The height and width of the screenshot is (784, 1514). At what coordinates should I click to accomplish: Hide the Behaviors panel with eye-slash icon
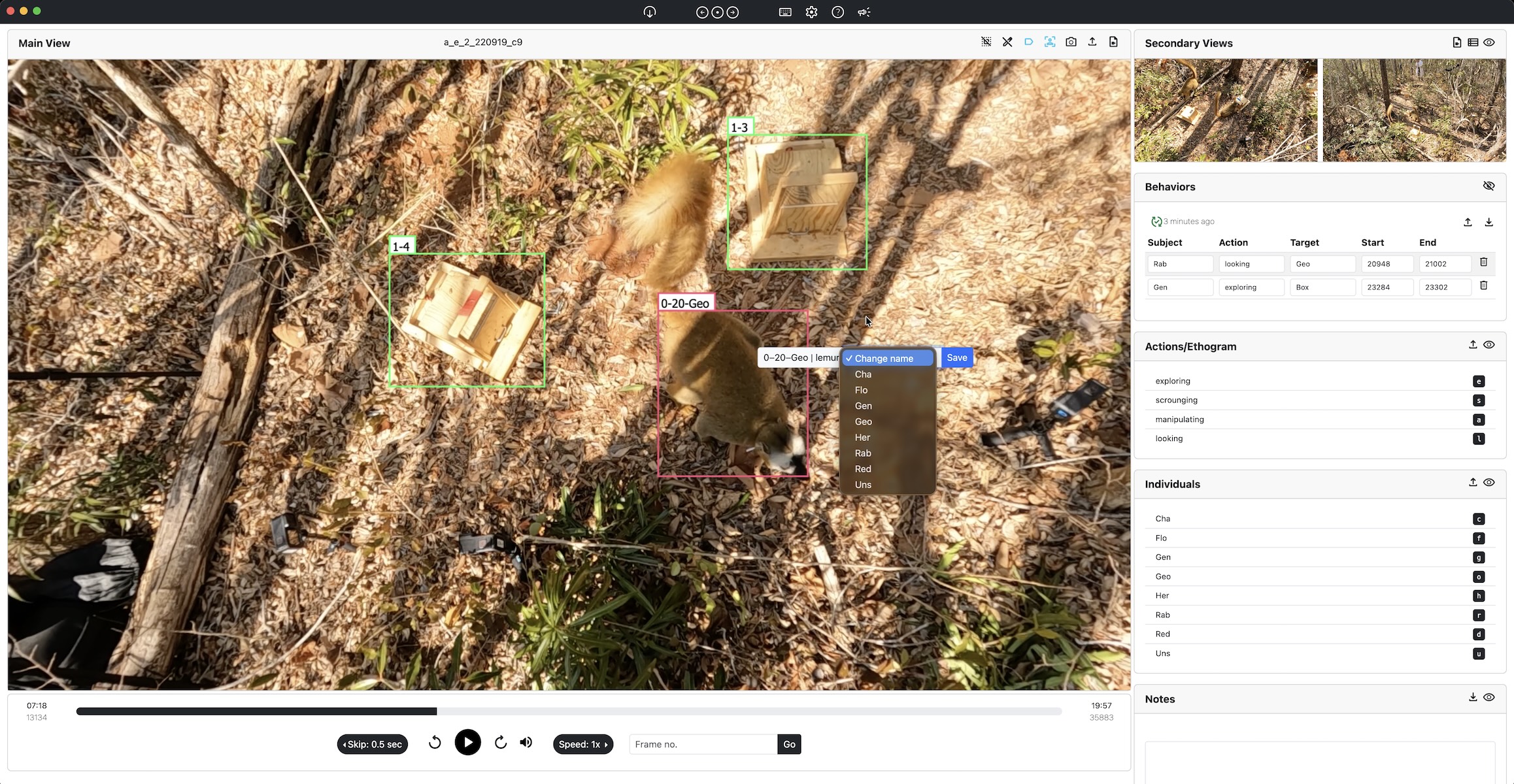1489,186
